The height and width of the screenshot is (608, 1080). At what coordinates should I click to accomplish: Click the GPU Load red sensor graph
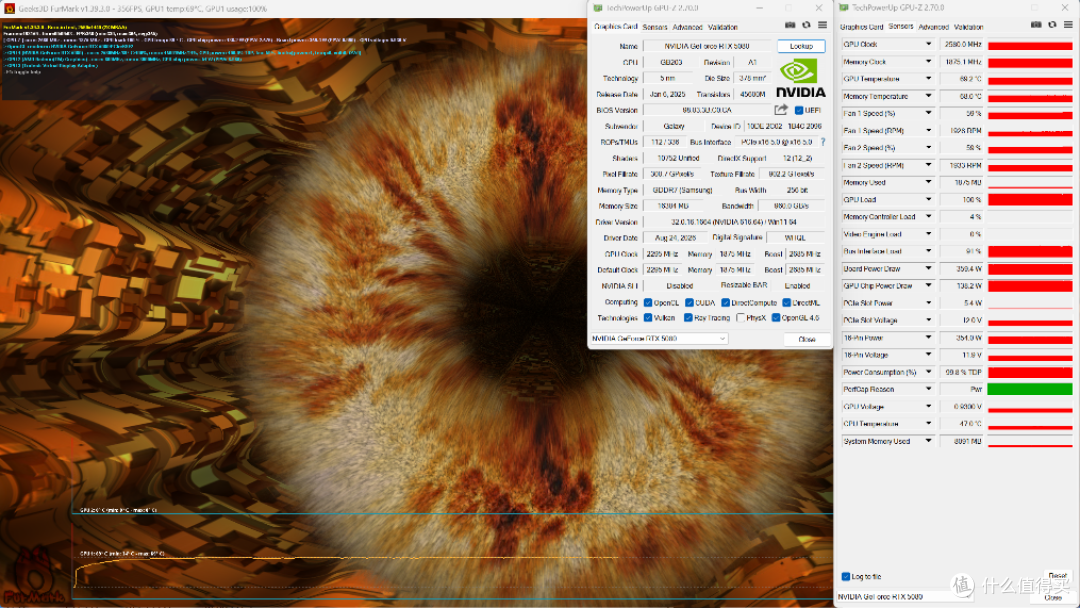[1030, 200]
